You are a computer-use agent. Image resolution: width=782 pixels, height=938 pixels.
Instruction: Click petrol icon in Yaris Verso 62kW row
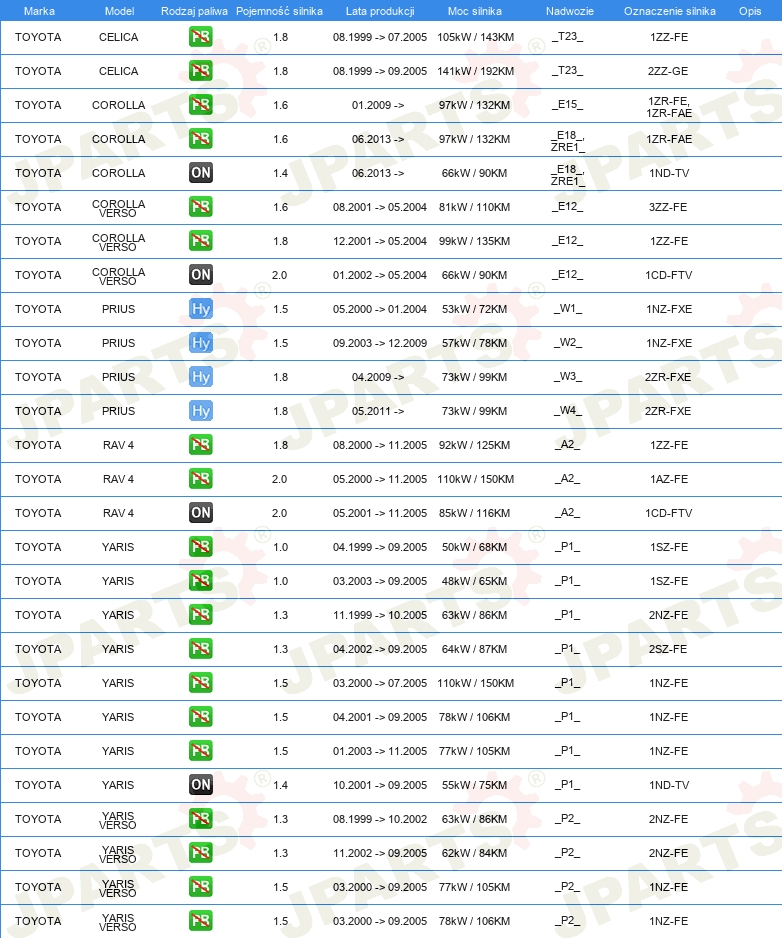200,853
